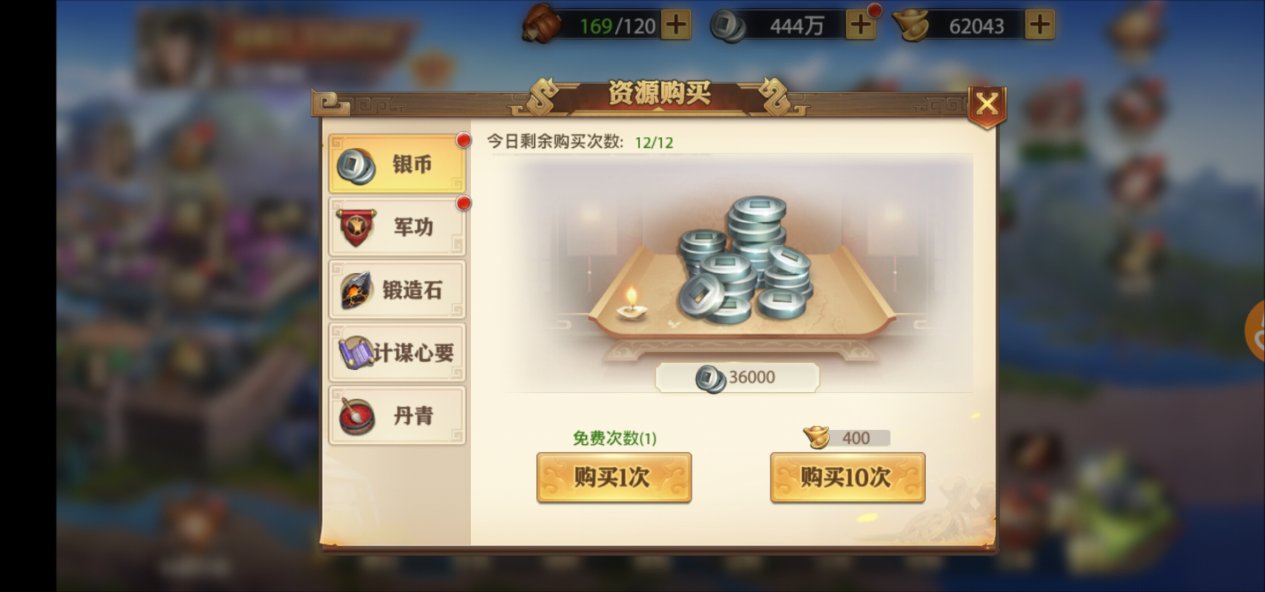This screenshot has height=592, width=1265.
Task: Add silver with the plus beside 444万
Action: tap(860, 25)
